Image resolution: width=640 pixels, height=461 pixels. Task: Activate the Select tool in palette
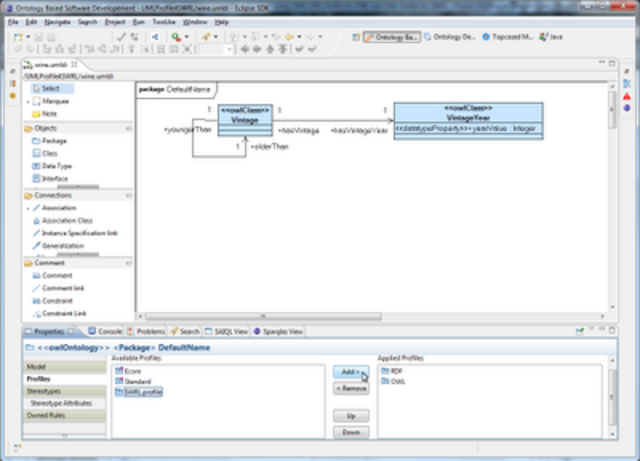coord(51,88)
